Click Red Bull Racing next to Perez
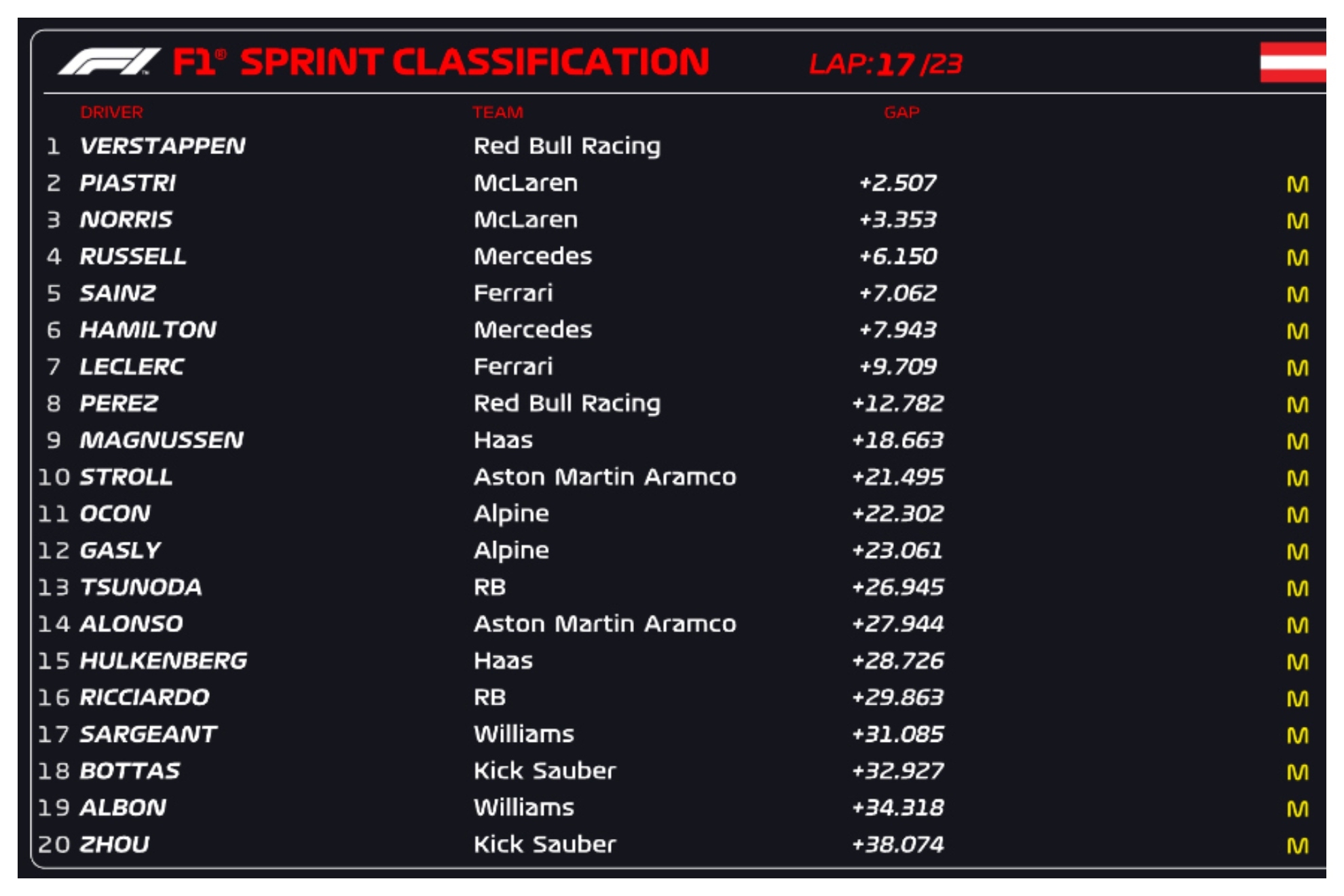Image resolution: width=1344 pixels, height=896 pixels. (567, 404)
